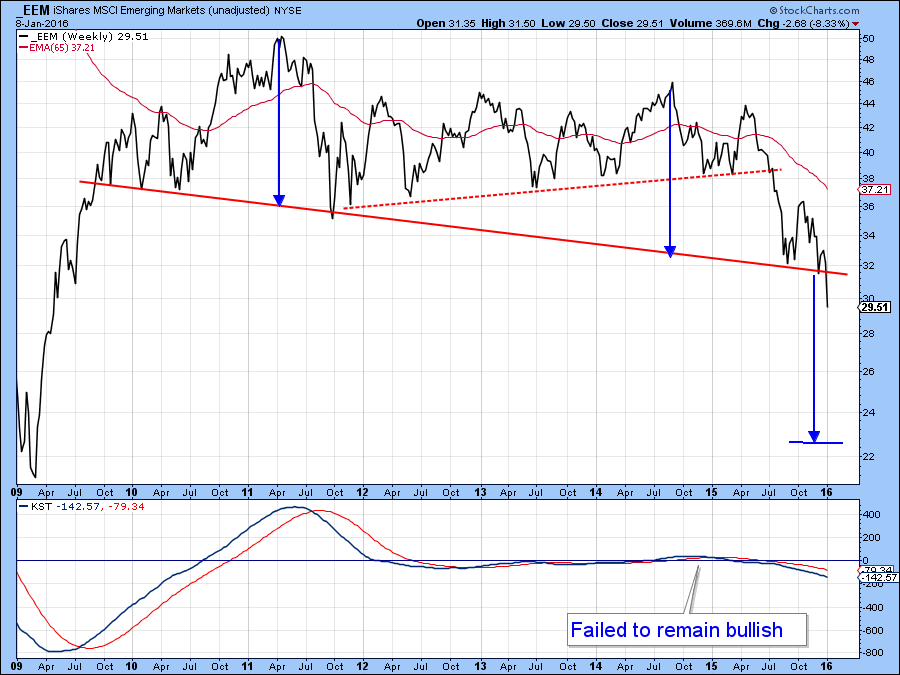Click the Chg -2.68 (-8.33%) value
Screen dimensions: 900x675
click(804, 24)
